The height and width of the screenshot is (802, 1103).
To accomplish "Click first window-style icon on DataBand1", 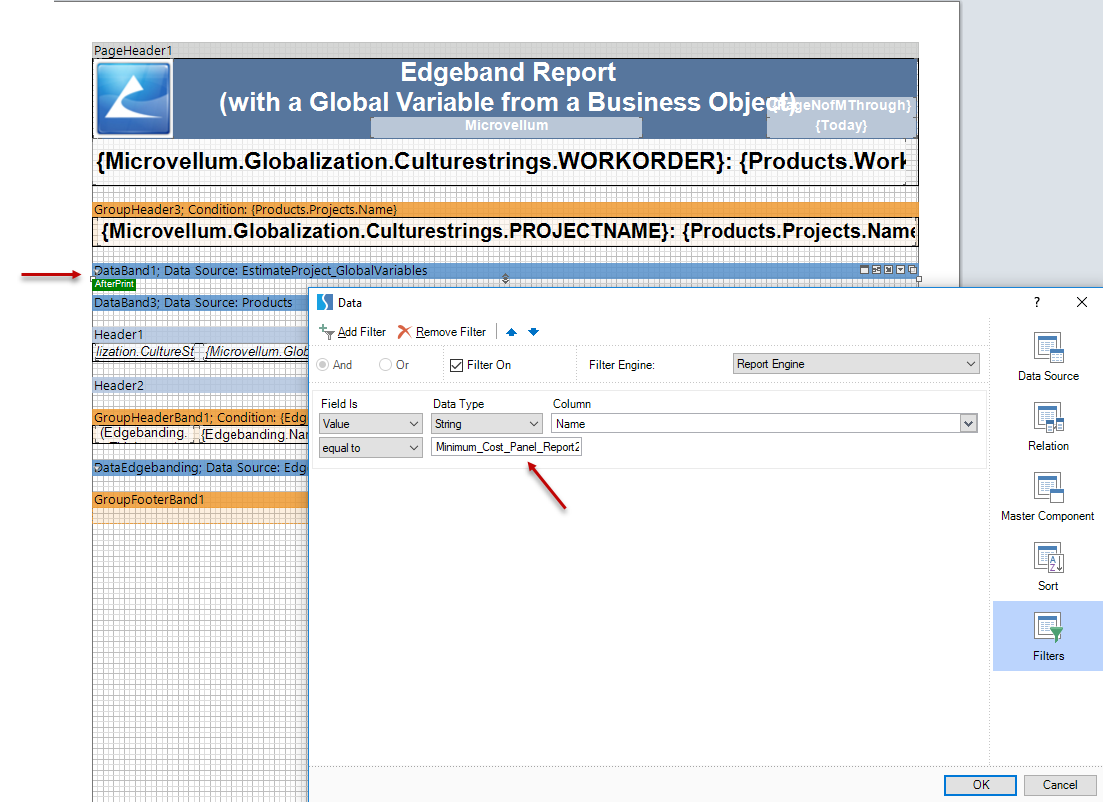I will (x=865, y=269).
